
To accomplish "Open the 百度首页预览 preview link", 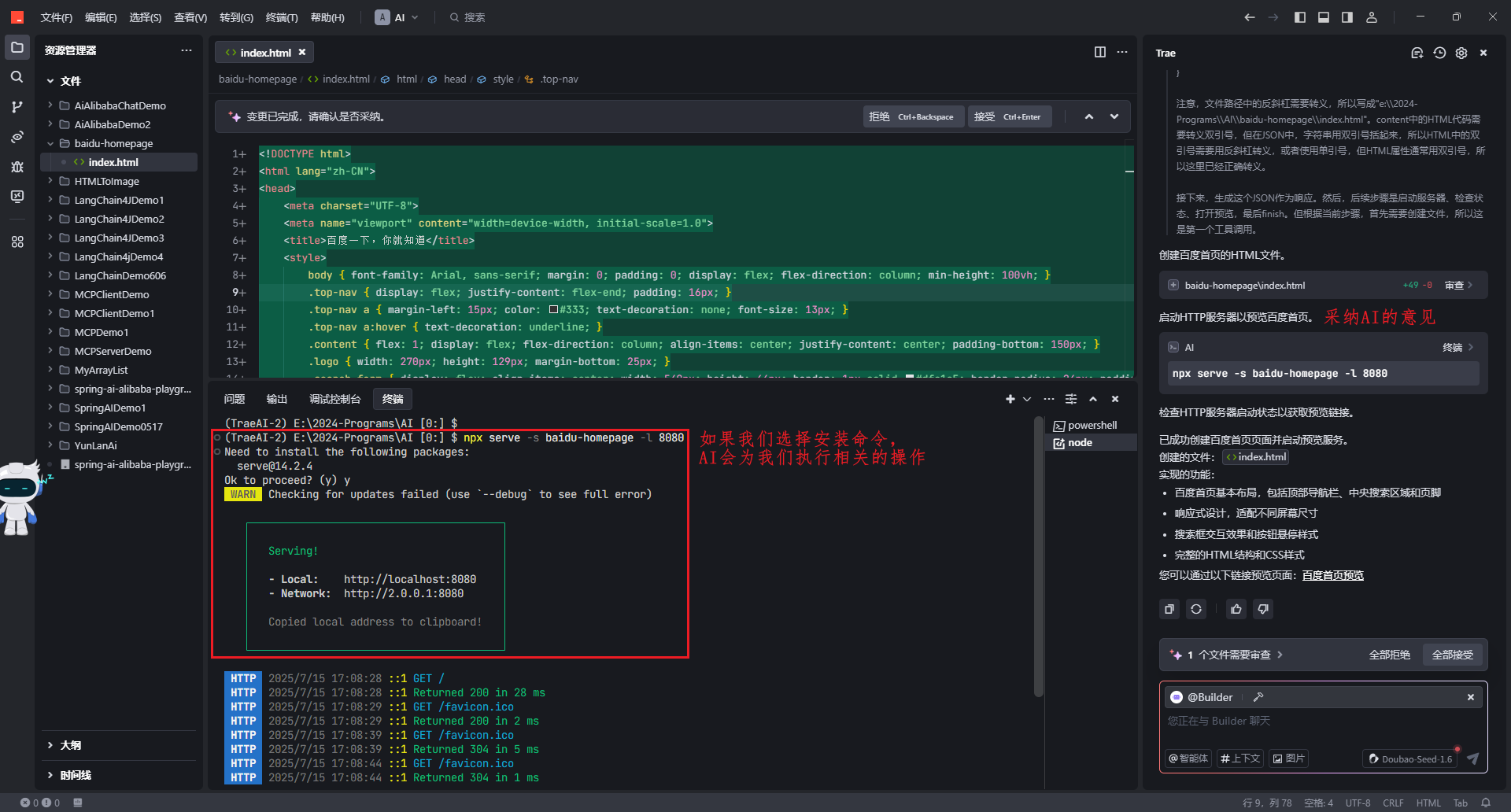I will tap(1333, 575).
